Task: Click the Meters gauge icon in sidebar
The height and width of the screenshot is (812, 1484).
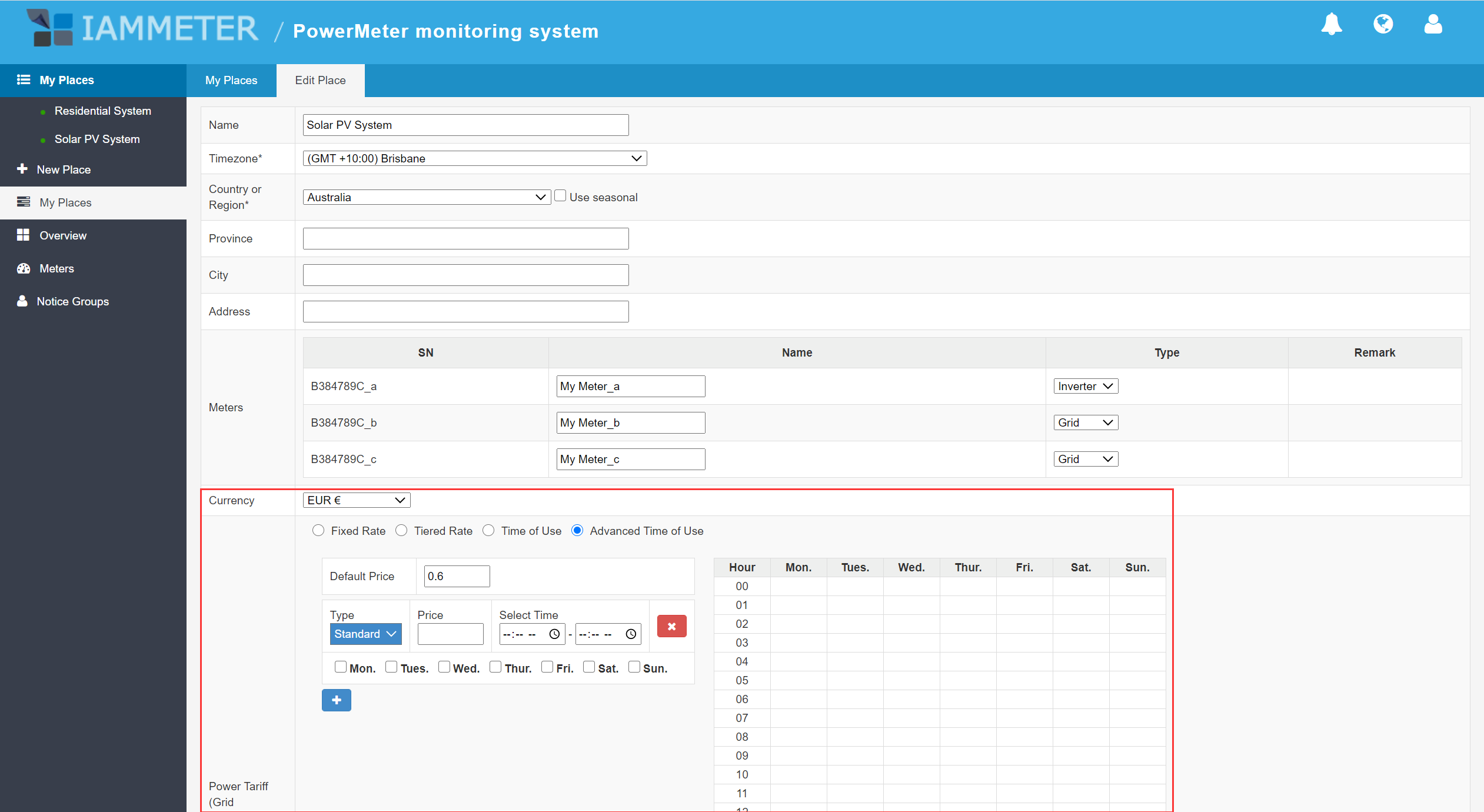Action: [x=24, y=268]
